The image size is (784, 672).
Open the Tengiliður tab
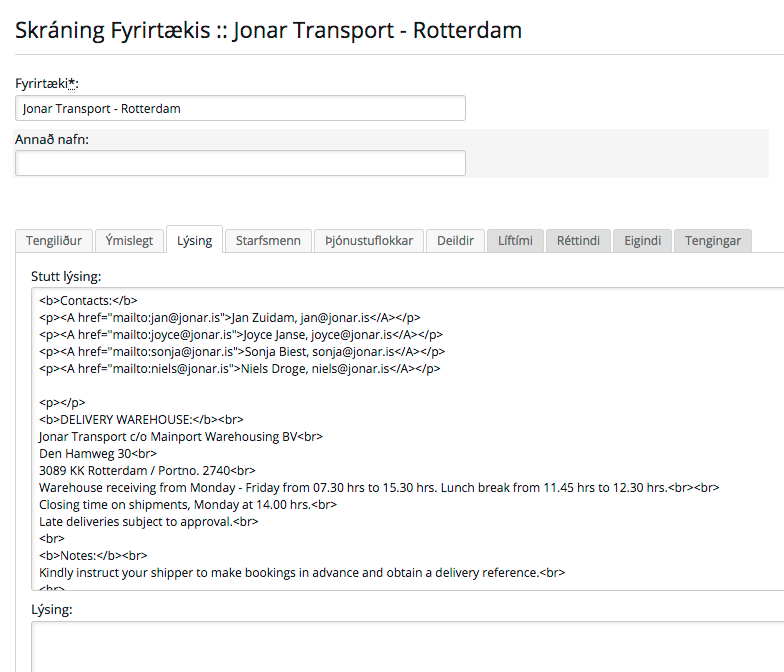coord(54,240)
